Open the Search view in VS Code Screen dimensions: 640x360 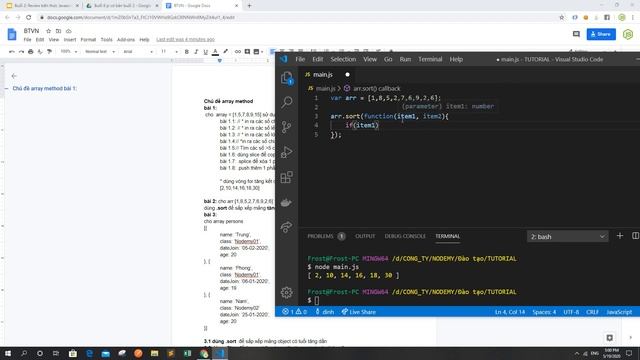point(287,102)
